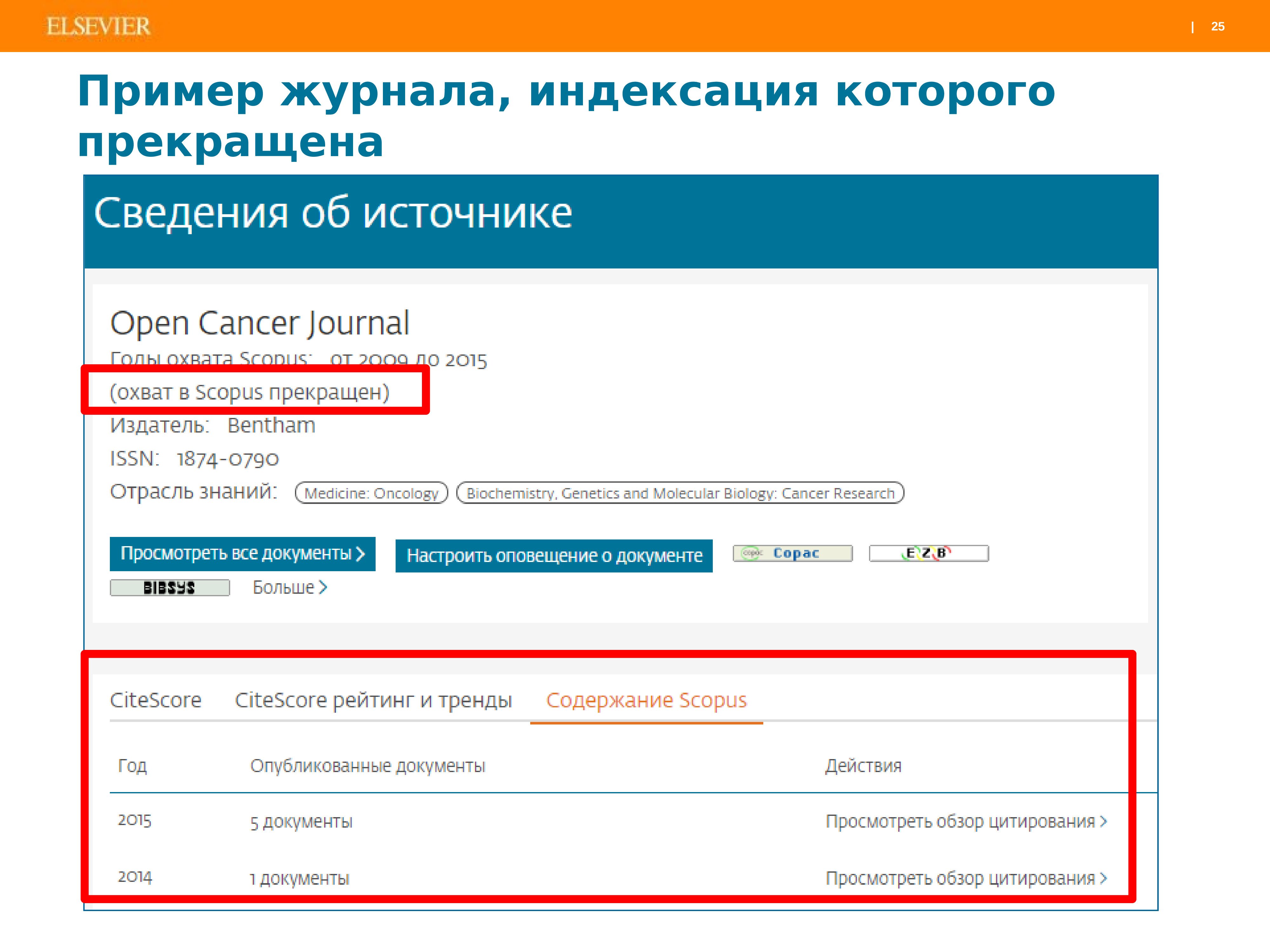The height and width of the screenshot is (952, 1270).
Task: Click Biochemistry, Genetics and Molecular Biology tag
Action: [680, 493]
